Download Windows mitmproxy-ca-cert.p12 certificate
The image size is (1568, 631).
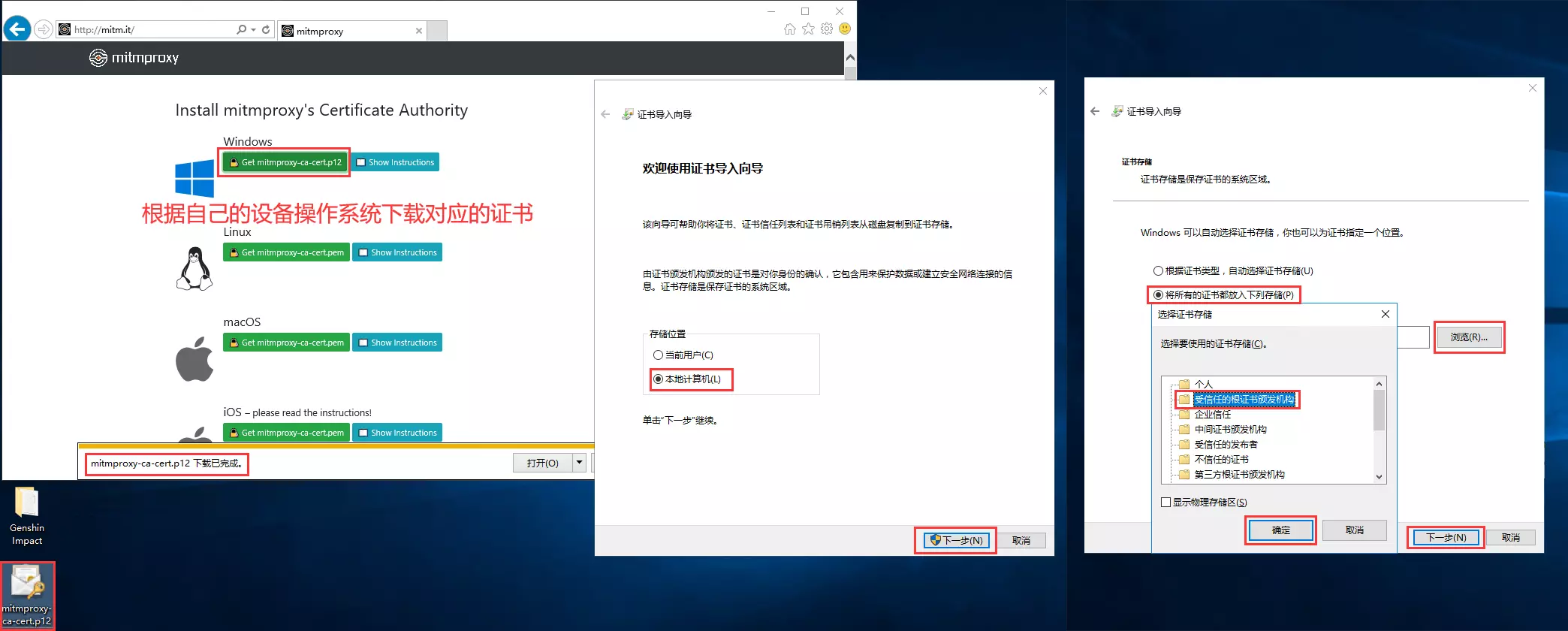[285, 162]
